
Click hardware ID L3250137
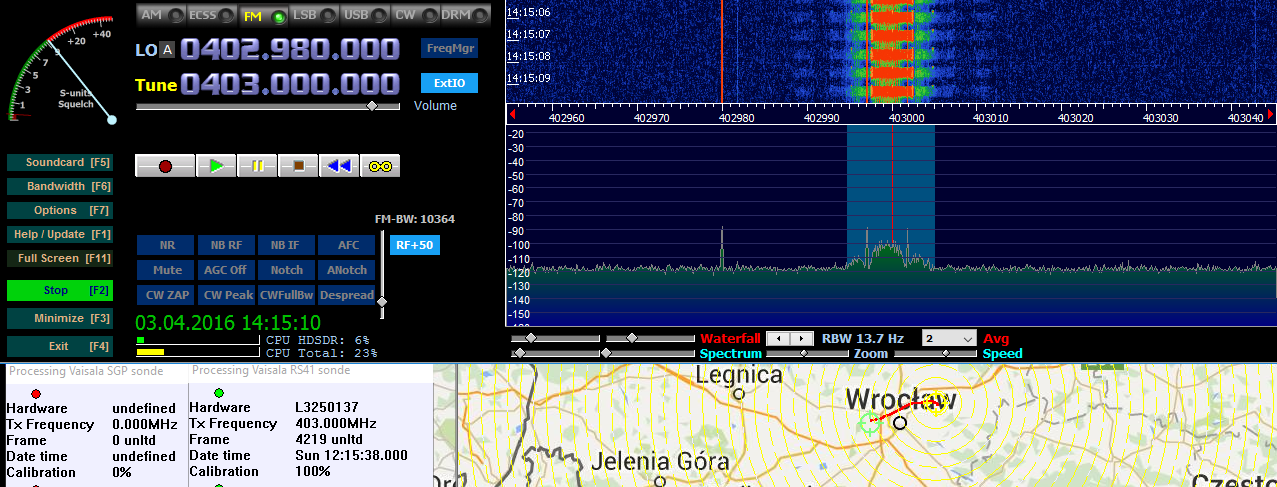coord(326,408)
